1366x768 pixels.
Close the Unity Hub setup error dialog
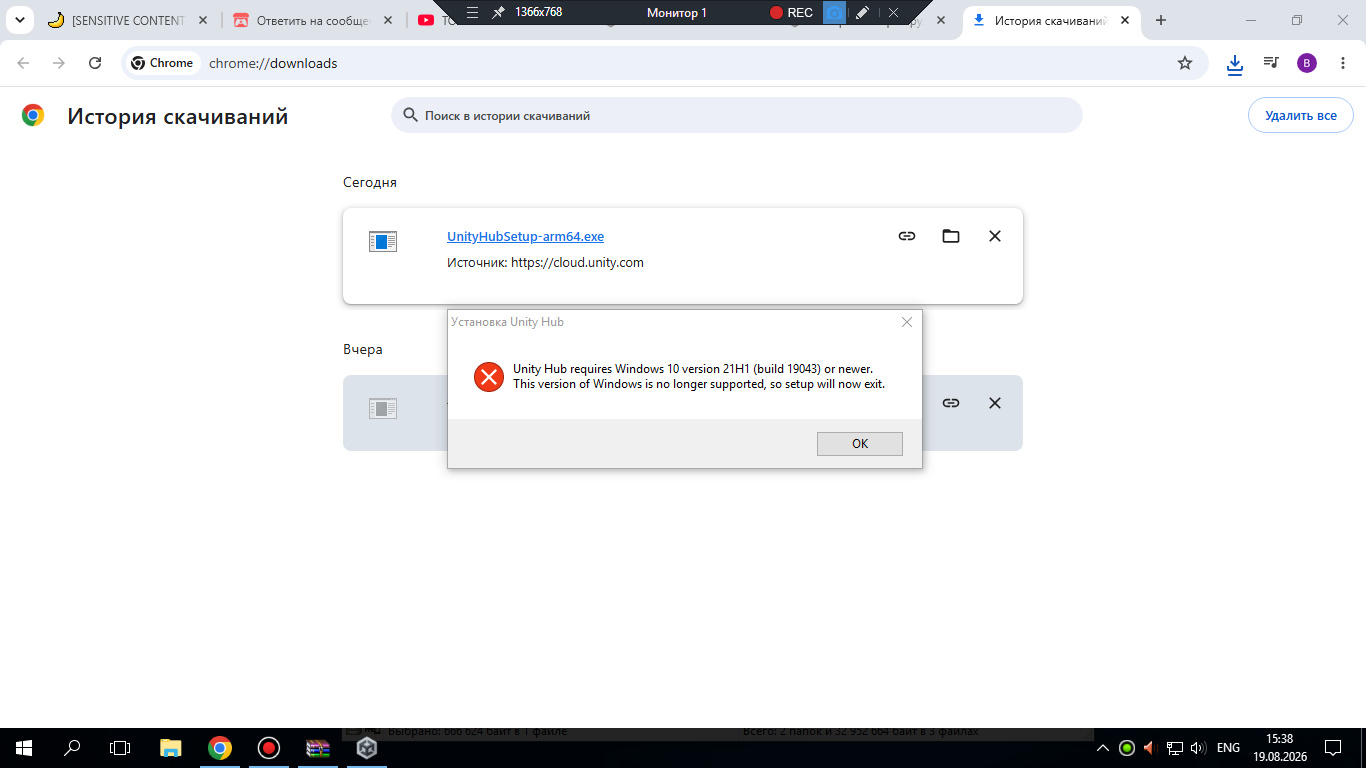907,322
